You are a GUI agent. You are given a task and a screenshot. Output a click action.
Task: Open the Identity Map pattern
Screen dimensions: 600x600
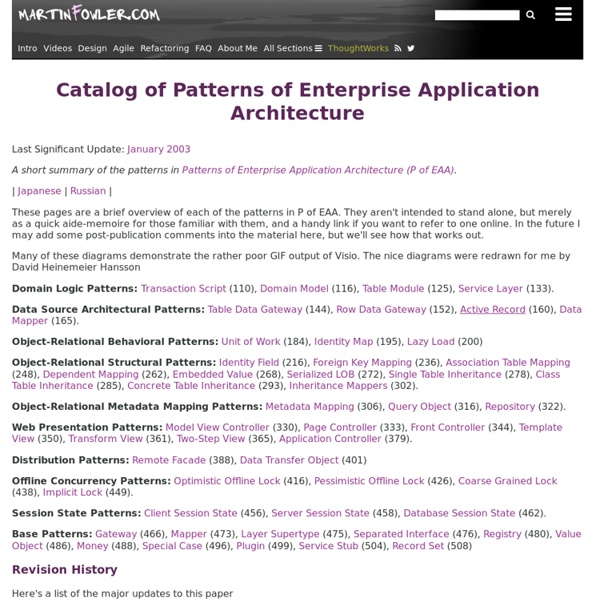coord(344,342)
